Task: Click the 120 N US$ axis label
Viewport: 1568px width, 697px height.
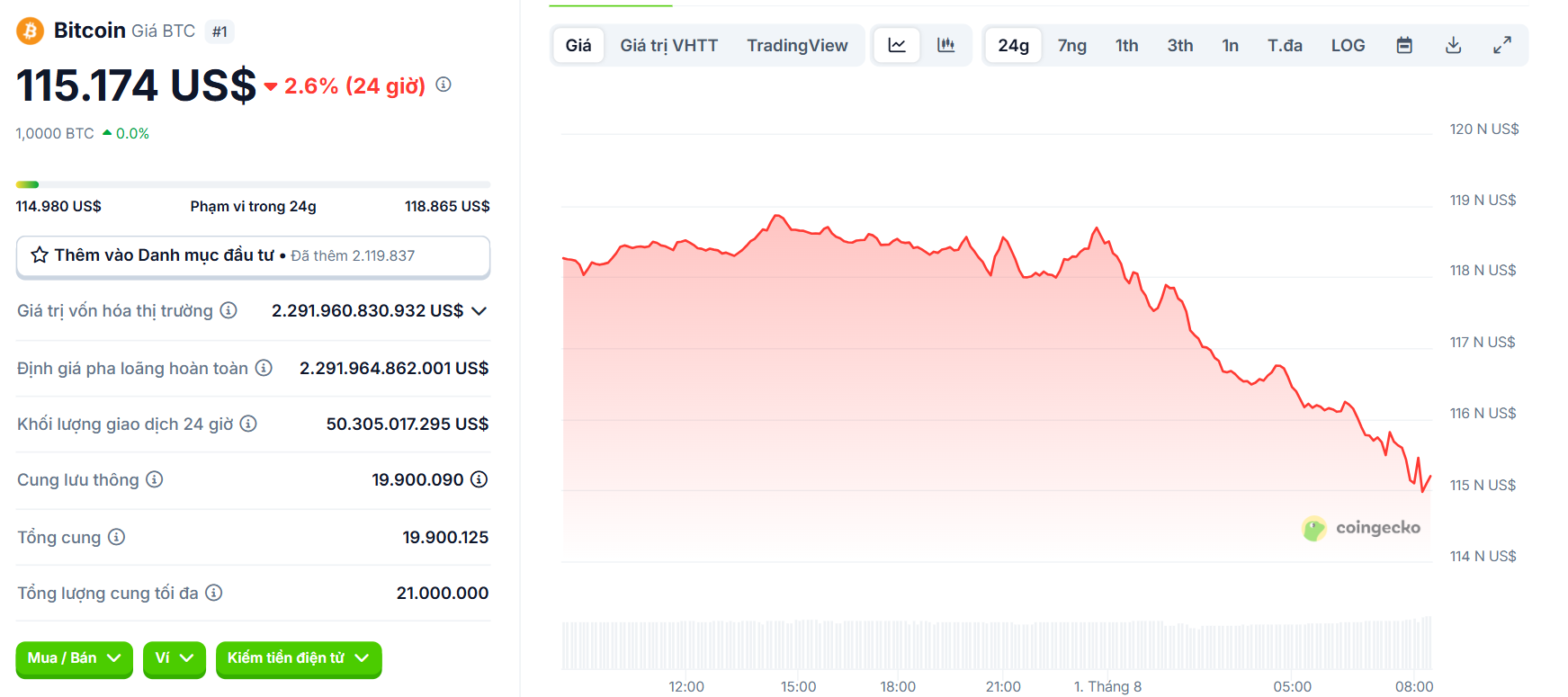Action: [x=1484, y=129]
